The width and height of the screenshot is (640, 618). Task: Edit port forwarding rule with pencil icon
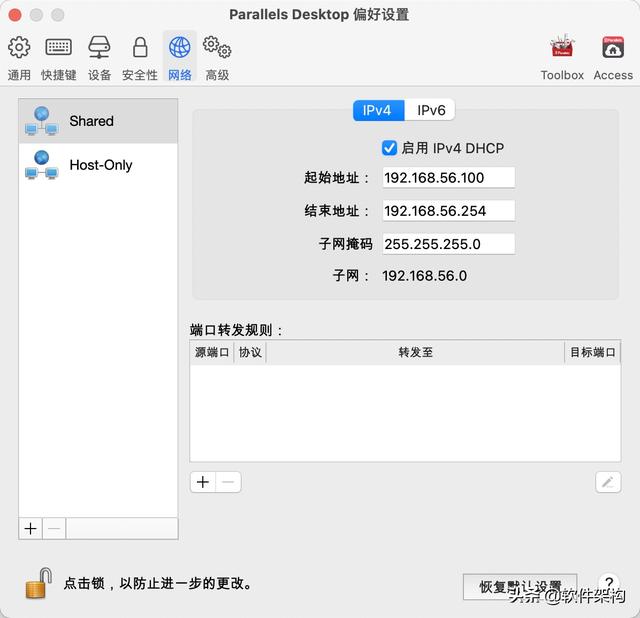[608, 482]
